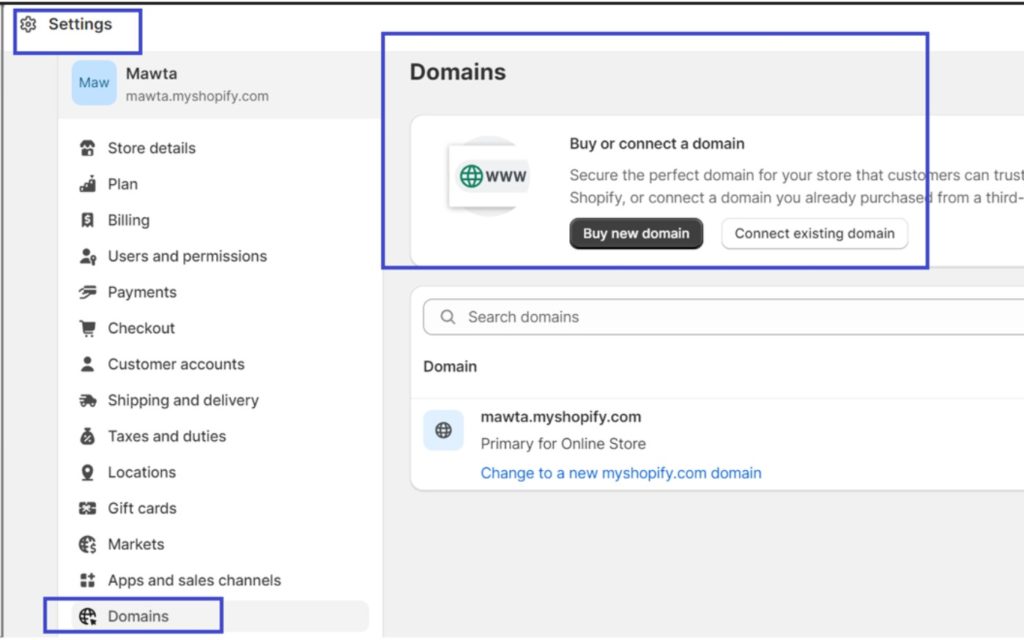This screenshot has width=1024, height=640.
Task: Click the Maw store avatar
Action: [x=94, y=83]
